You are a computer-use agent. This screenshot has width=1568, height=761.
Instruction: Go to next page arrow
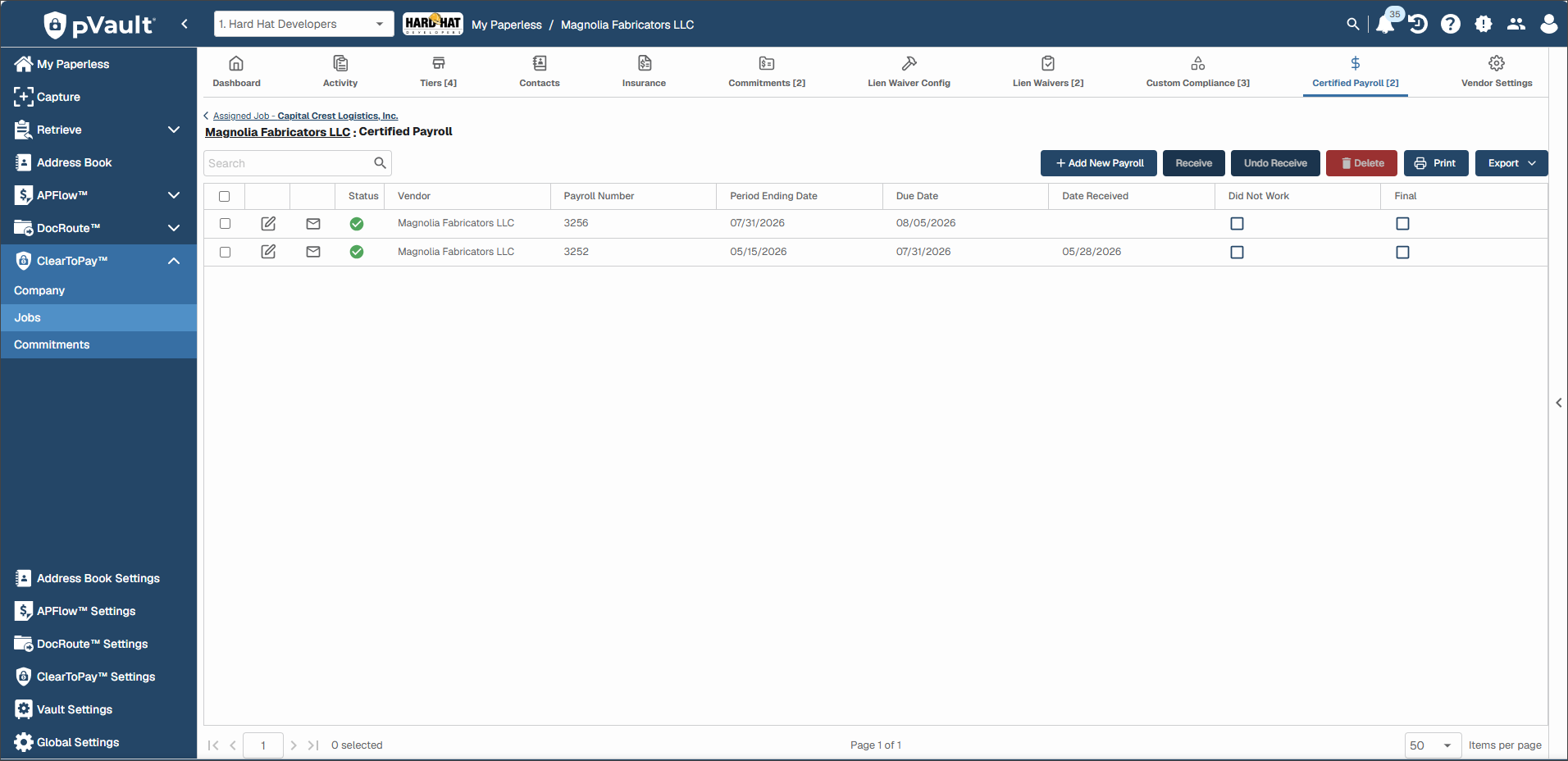(x=294, y=745)
